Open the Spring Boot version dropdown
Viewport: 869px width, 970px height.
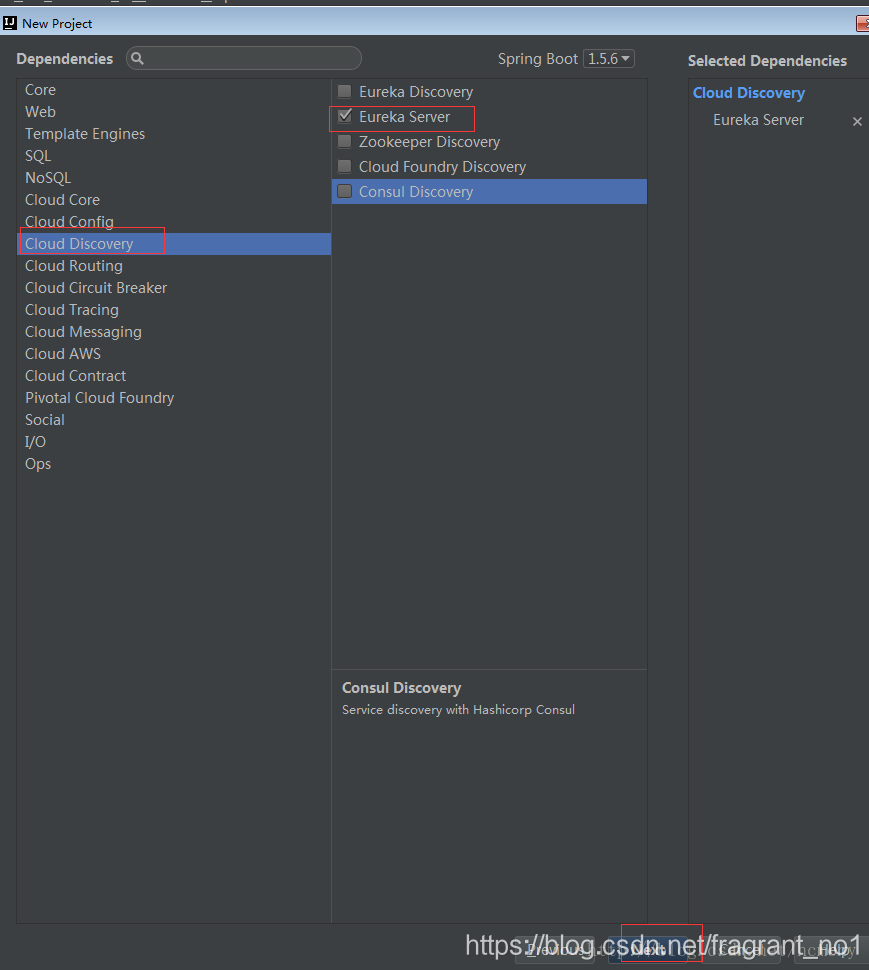coord(609,59)
